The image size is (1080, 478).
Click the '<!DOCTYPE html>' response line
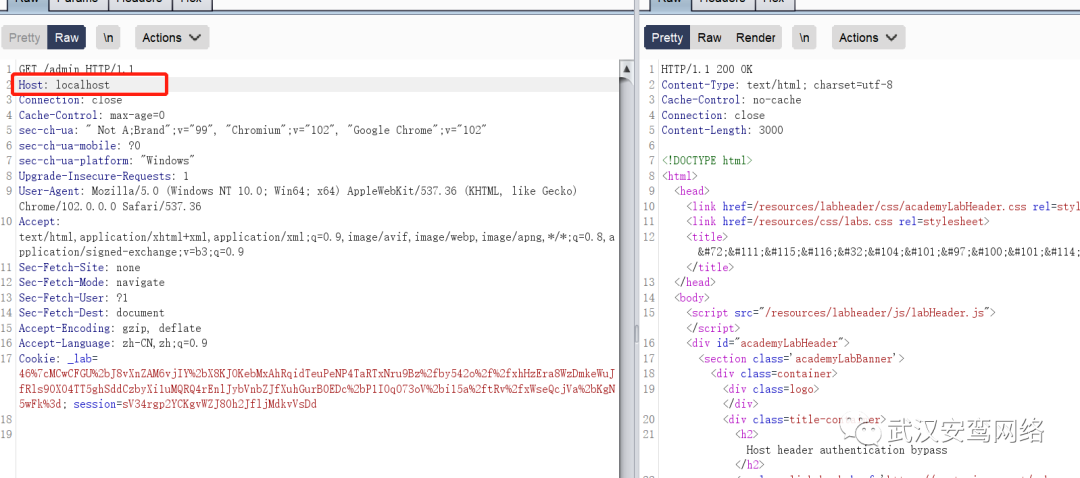(x=707, y=160)
